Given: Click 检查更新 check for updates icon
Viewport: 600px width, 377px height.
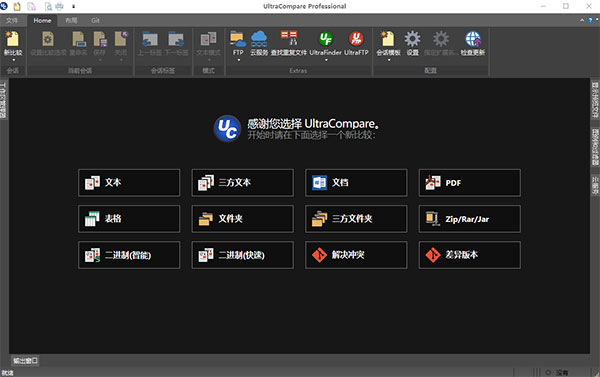Looking at the screenshot, I should (473, 39).
